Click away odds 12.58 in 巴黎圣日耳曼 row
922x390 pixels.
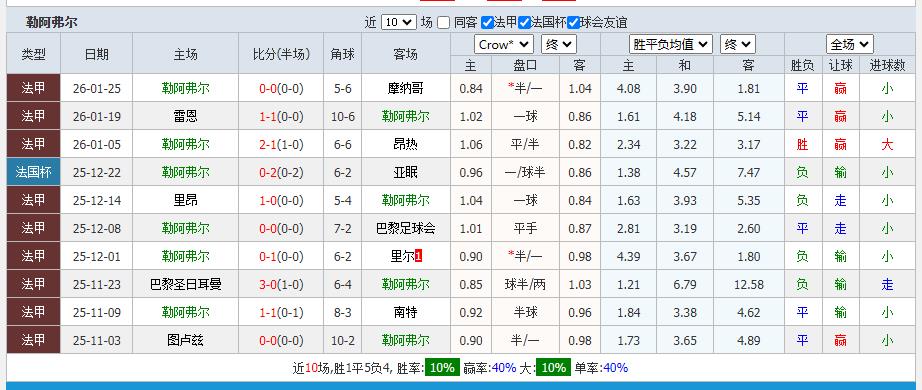point(749,285)
